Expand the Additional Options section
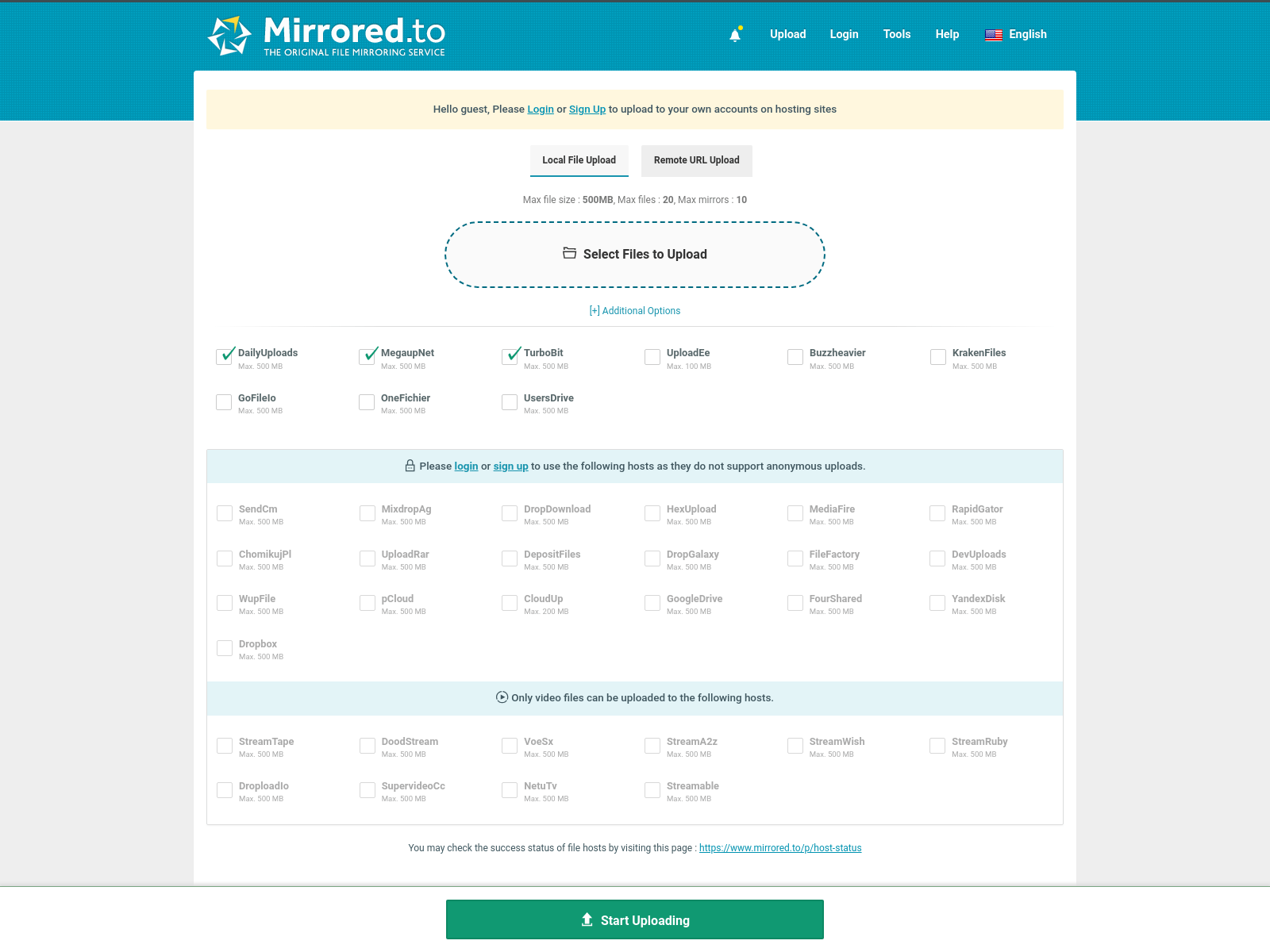This screenshot has width=1270, height=952. [635, 311]
